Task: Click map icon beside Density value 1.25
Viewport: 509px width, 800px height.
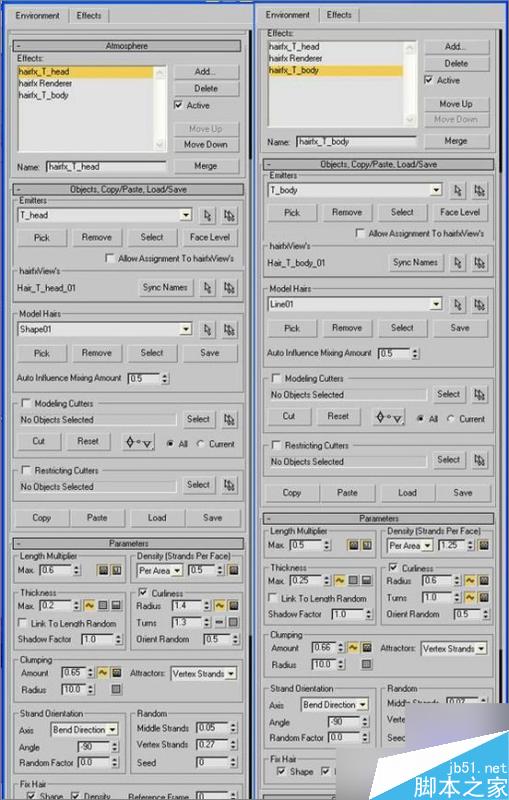Action: coord(484,545)
